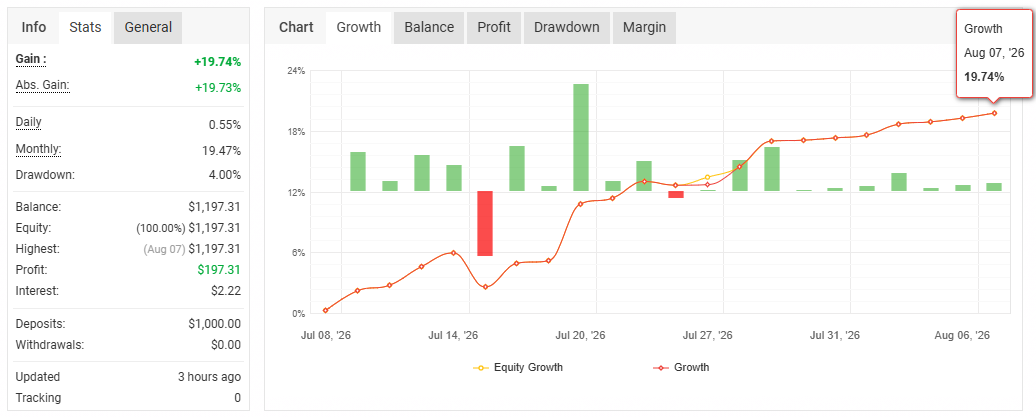Click the Abs. Gain label
The image size is (1036, 417).
42,85
